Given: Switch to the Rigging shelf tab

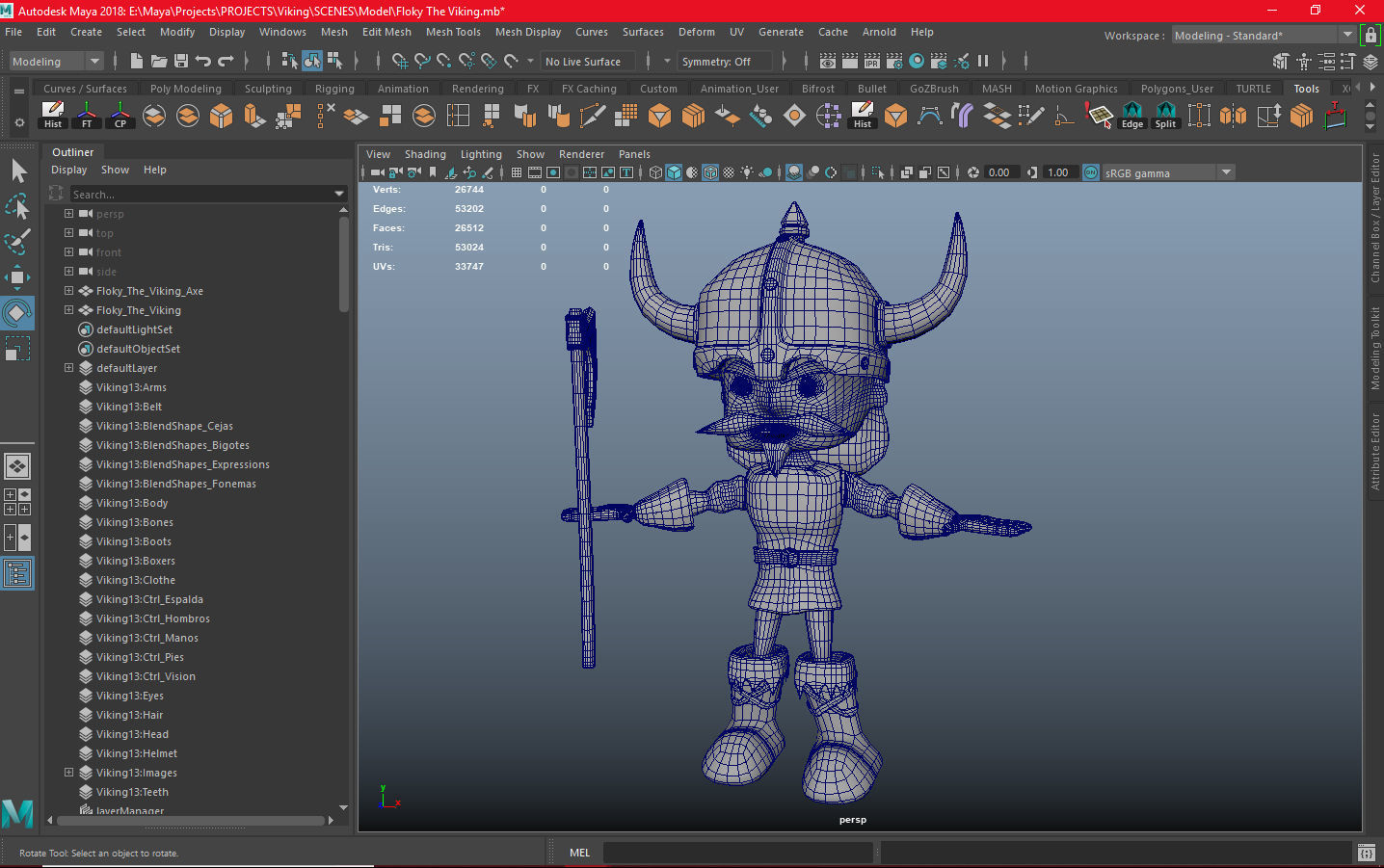Looking at the screenshot, I should click(334, 89).
